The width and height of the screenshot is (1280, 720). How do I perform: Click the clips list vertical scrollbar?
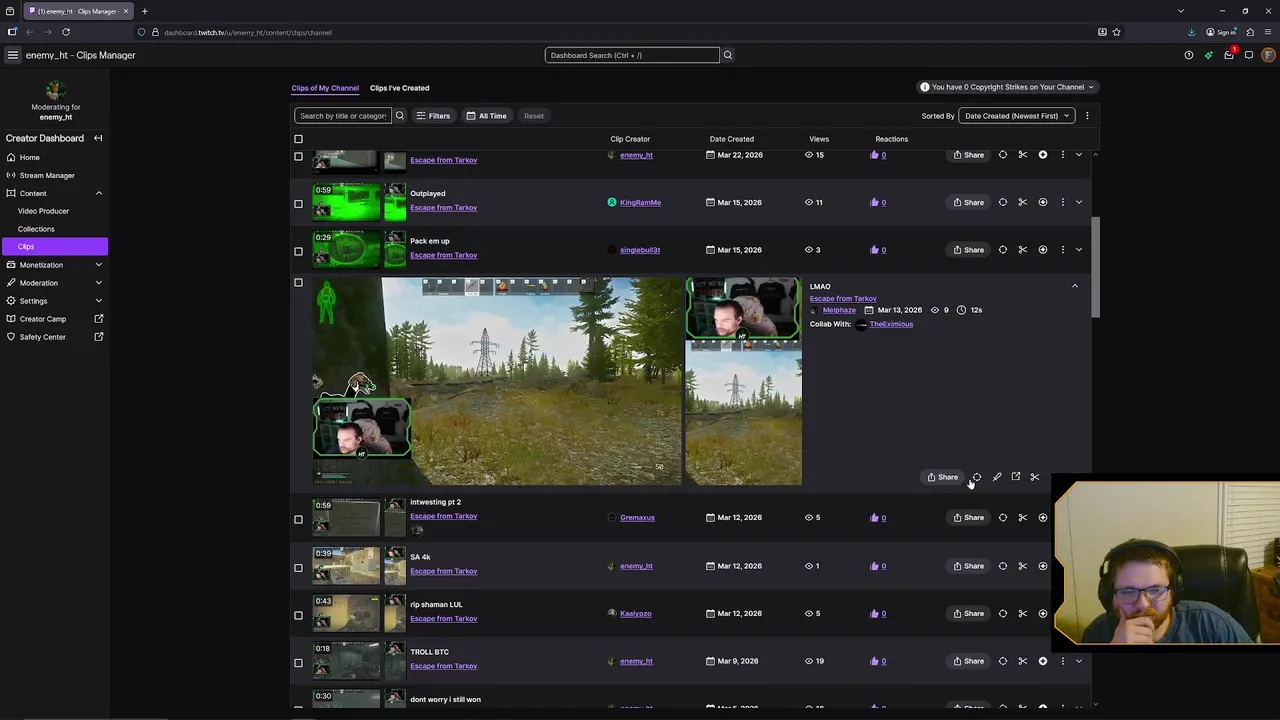pos(1096,268)
